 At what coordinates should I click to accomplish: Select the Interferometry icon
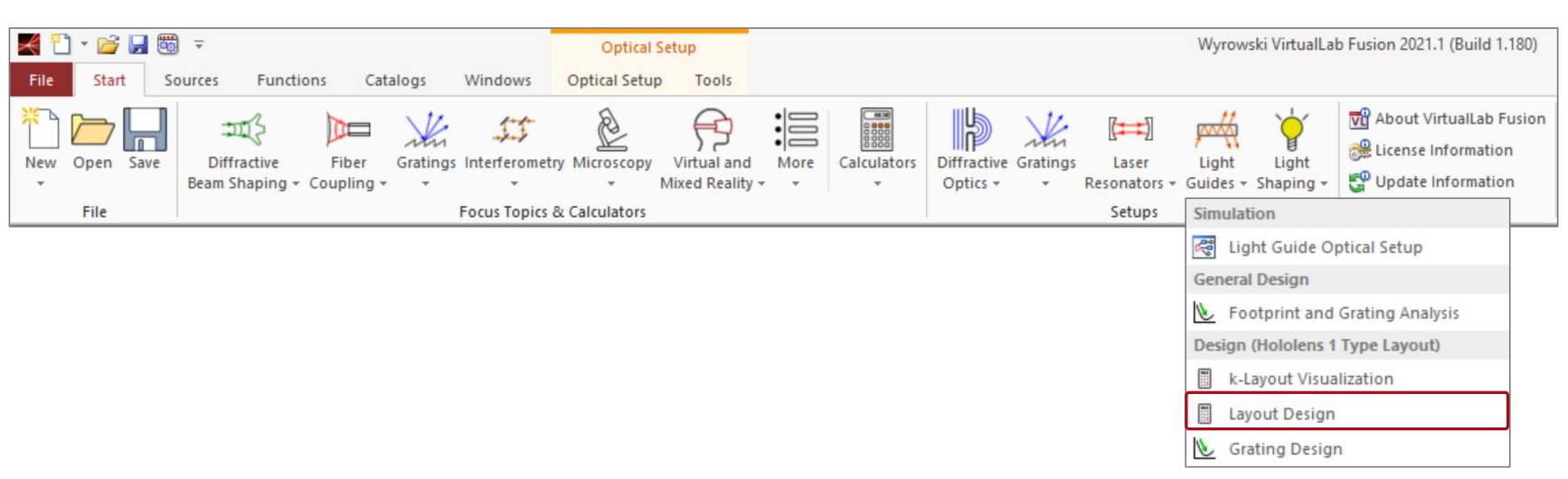514,130
